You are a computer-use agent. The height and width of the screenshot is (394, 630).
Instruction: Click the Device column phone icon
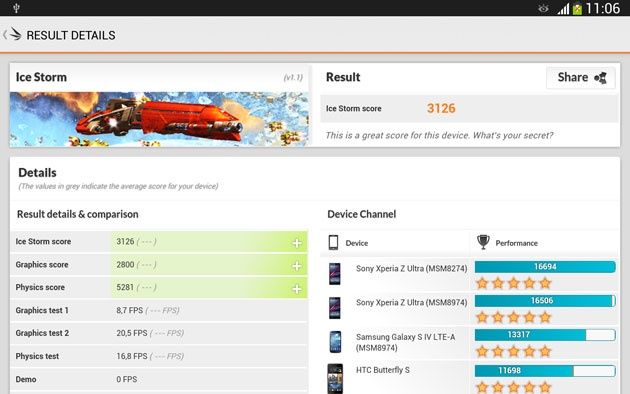tap(333, 243)
